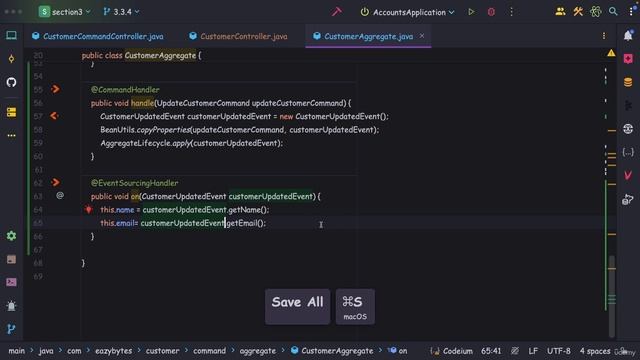Screen dimensions: 640x360
Task: Click the CustomerAggregate breadcrumb
Action: click(x=332, y=351)
